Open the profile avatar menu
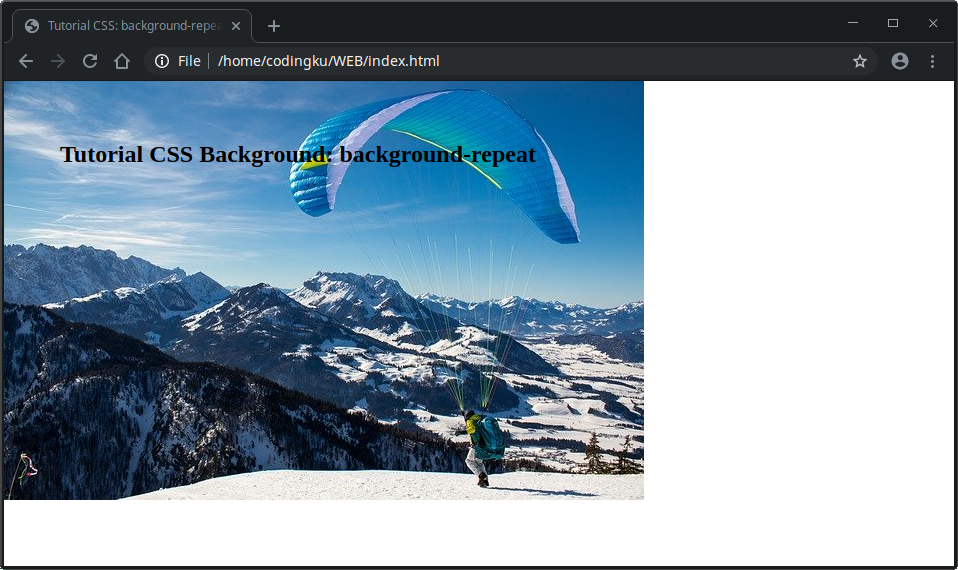 point(900,61)
